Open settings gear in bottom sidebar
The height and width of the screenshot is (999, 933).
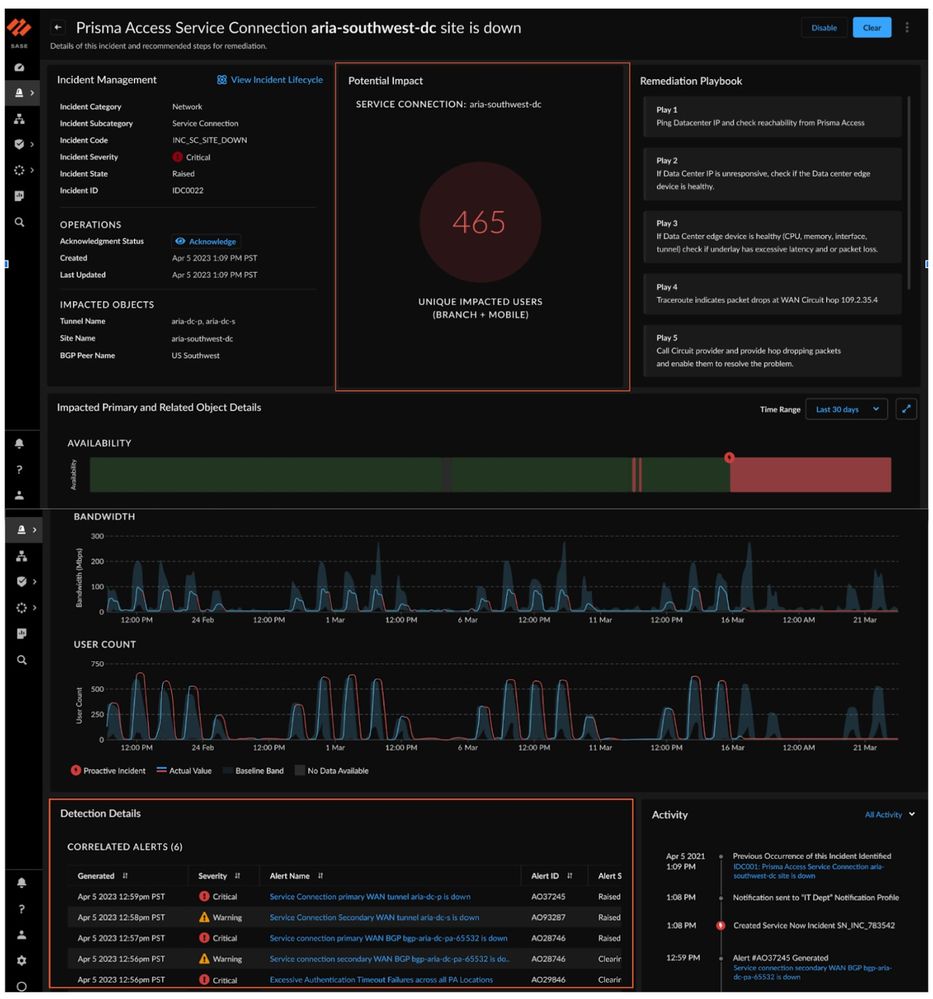pos(20,961)
